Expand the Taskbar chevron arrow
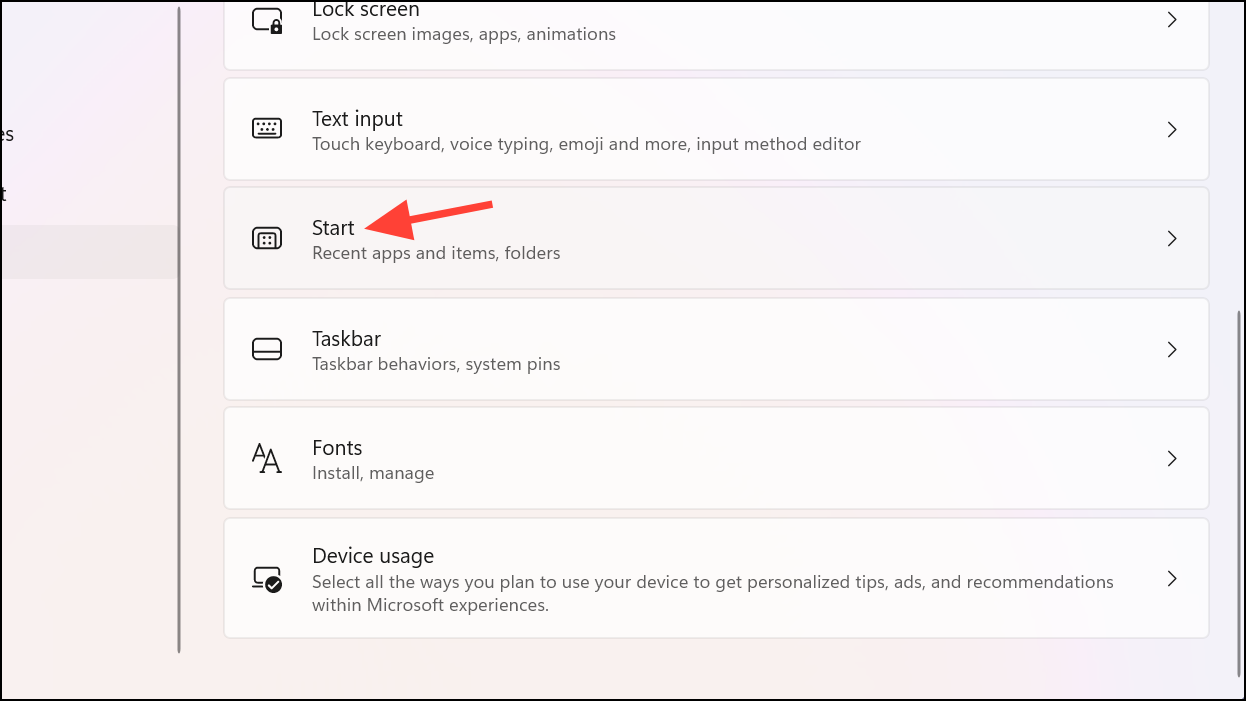Viewport: 1246px width, 701px height. (x=1173, y=349)
